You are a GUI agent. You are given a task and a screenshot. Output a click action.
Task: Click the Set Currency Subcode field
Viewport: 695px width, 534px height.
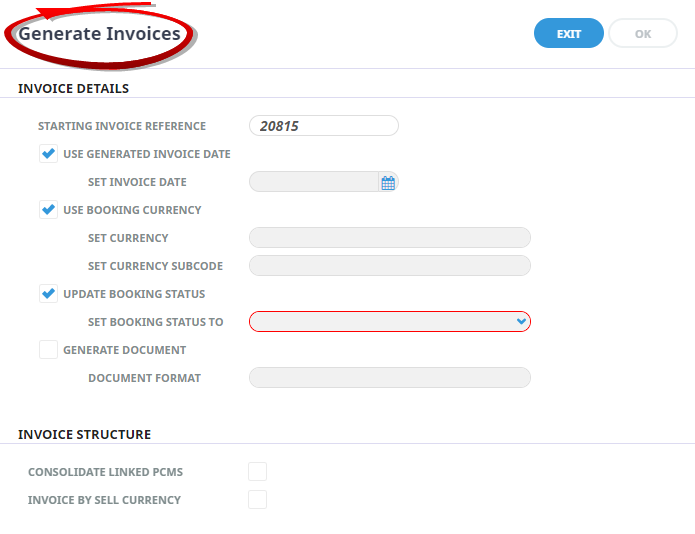click(x=390, y=266)
